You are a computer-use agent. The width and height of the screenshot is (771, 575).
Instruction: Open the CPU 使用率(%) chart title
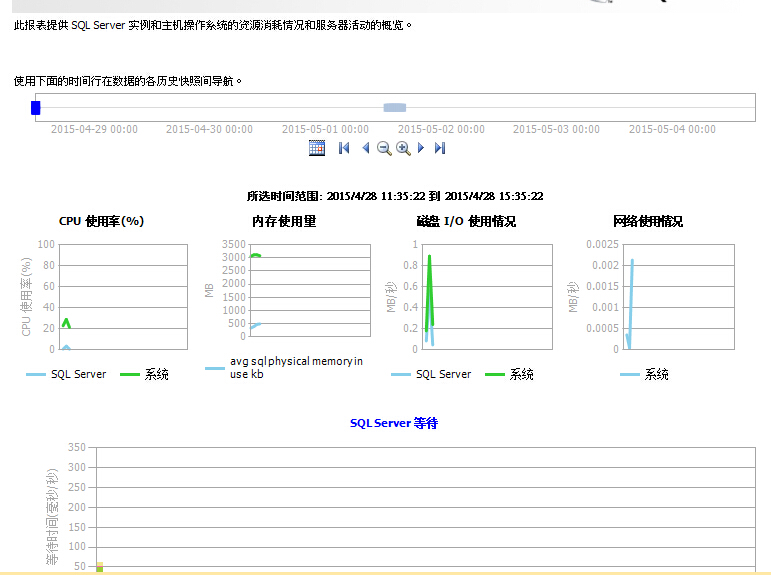pyautogui.click(x=101, y=221)
